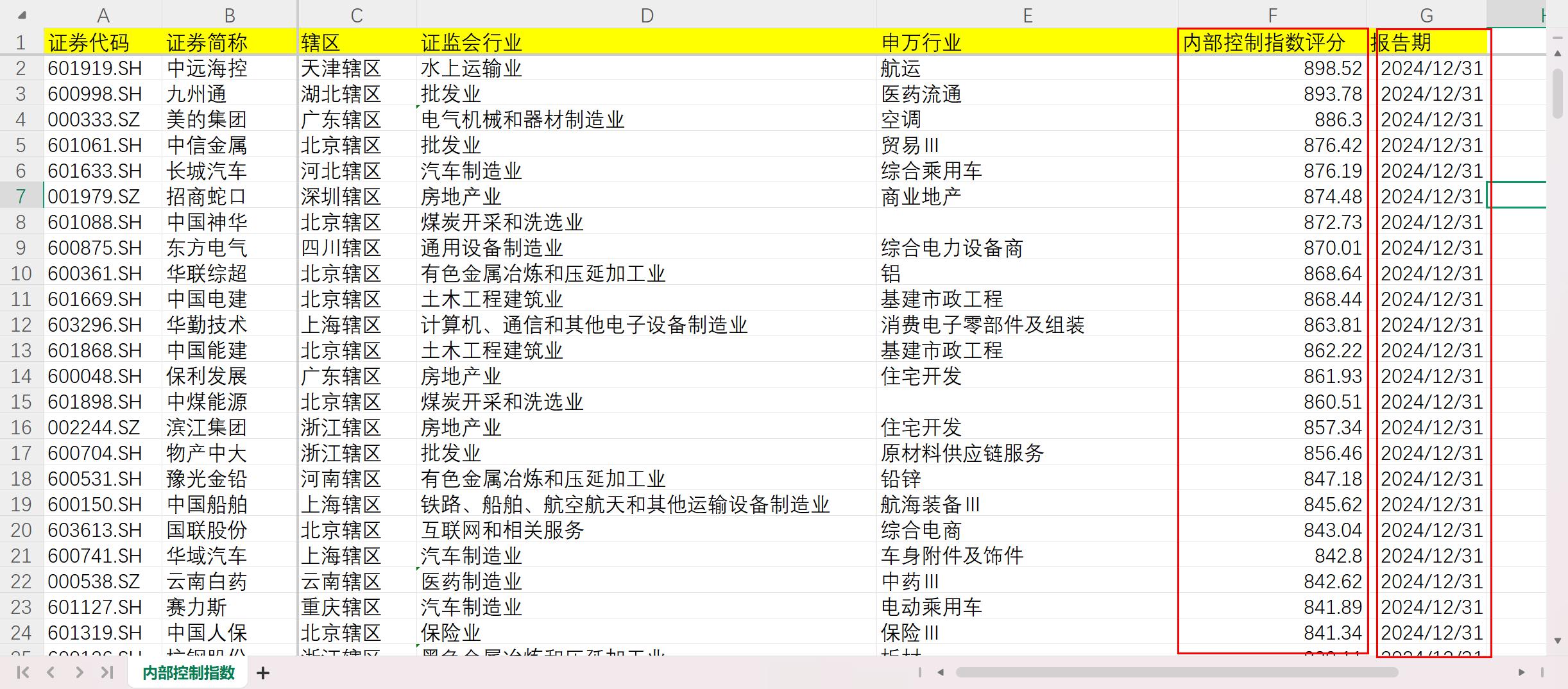Select row 7 header
Image resolution: width=1568 pixels, height=689 pixels.
tap(21, 196)
